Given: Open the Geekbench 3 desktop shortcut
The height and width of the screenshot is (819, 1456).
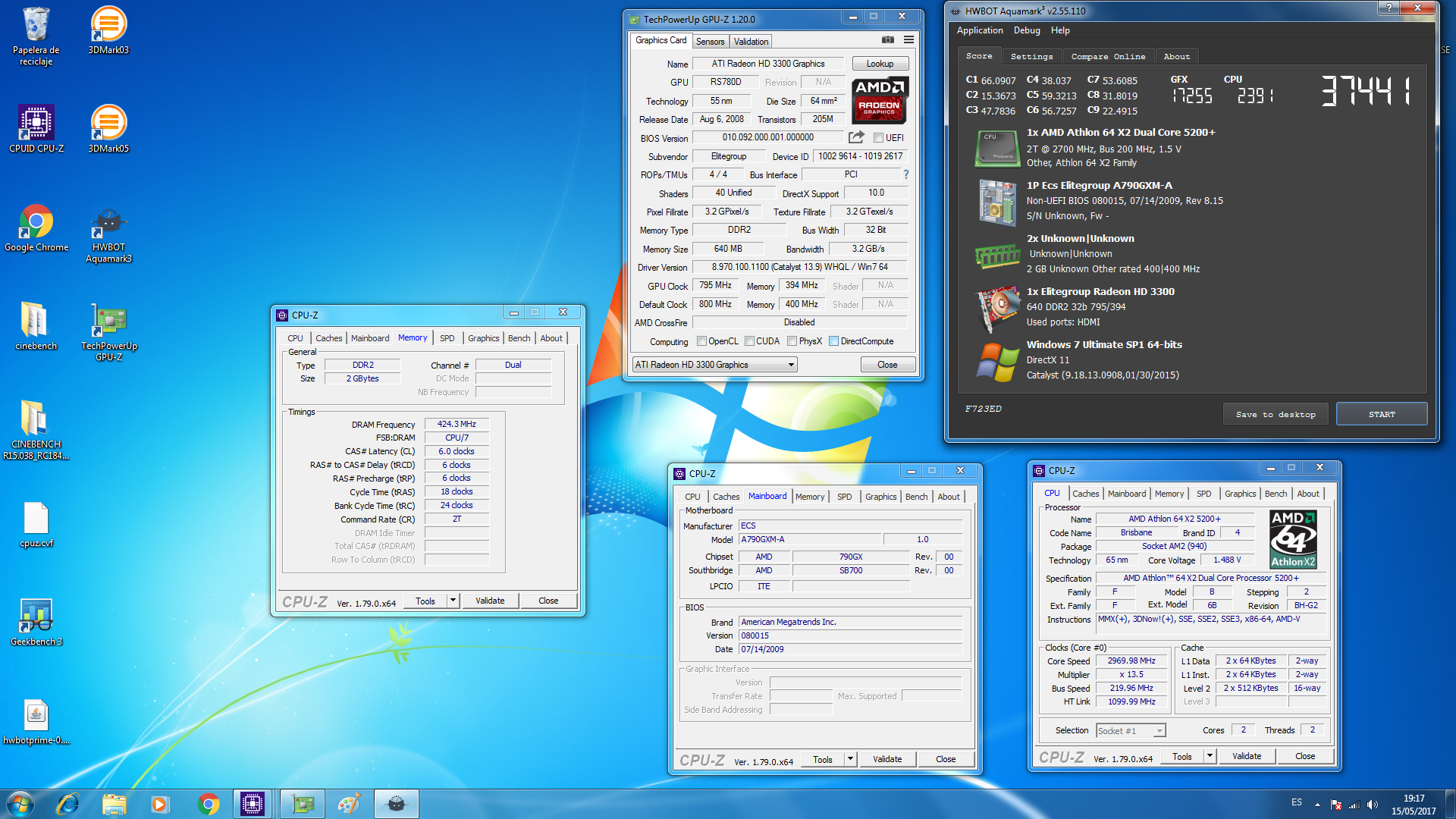Looking at the screenshot, I should 36,622.
